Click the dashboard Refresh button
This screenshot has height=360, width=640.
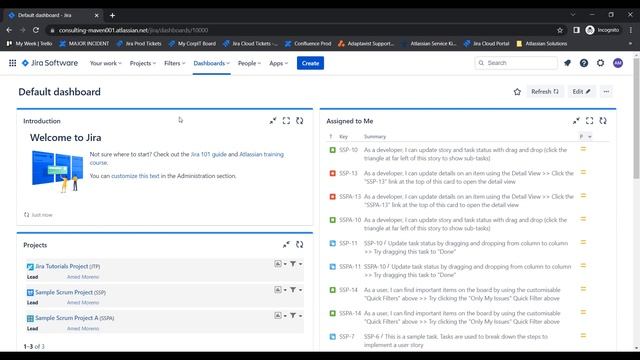point(545,92)
